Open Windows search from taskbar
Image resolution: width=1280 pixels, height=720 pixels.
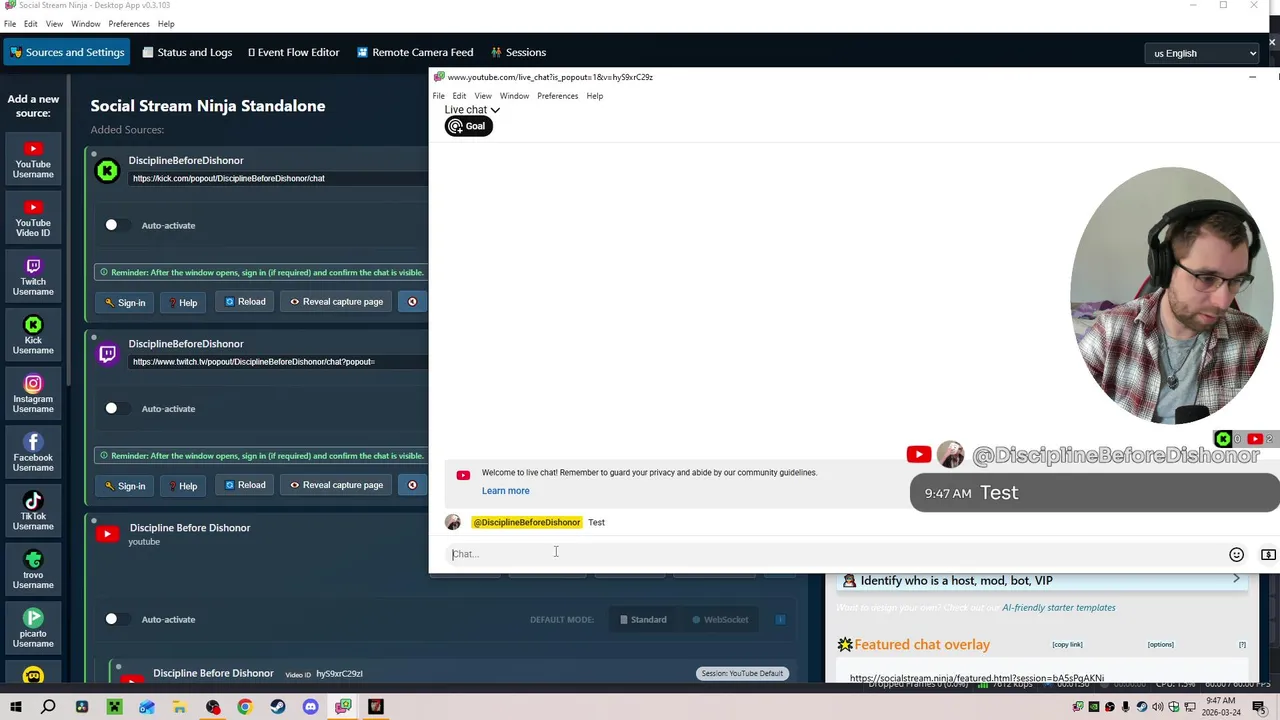(48, 707)
